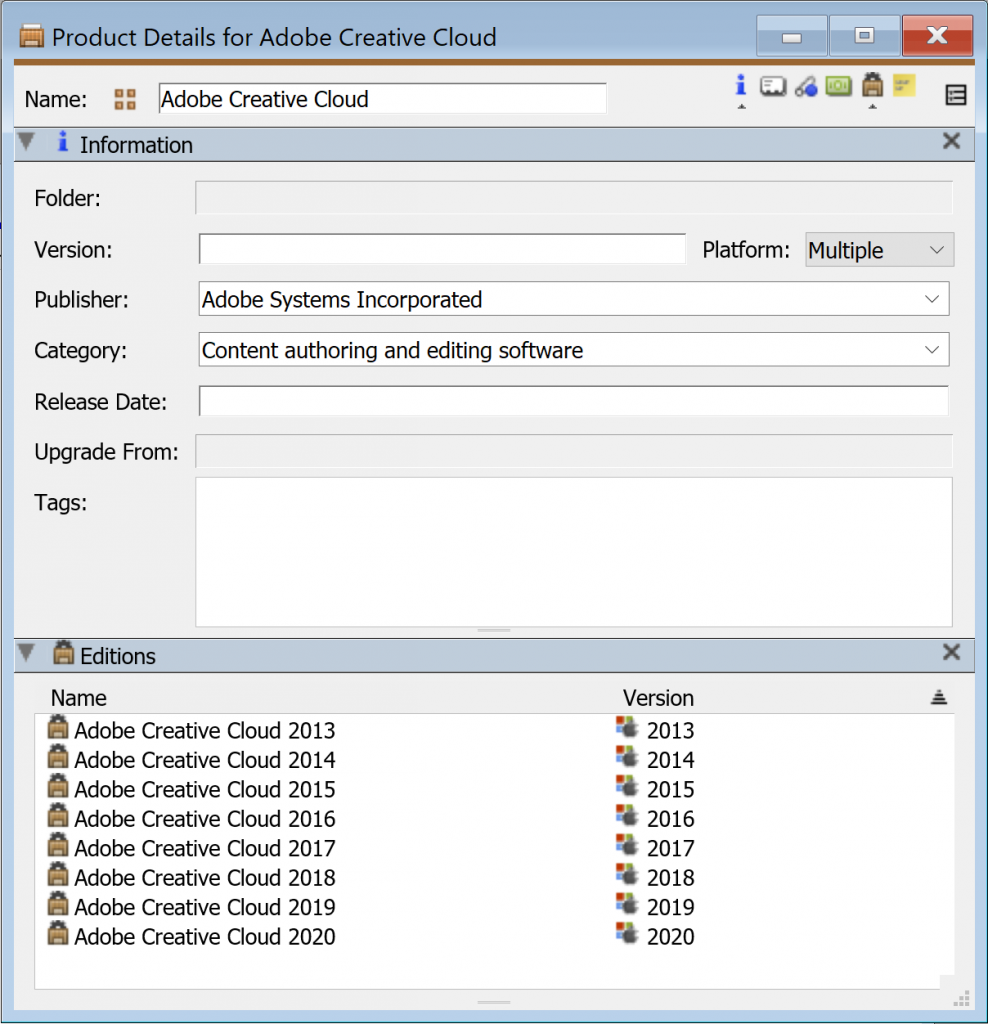Open the Publisher dropdown arrow
988x1024 pixels.
point(932,299)
